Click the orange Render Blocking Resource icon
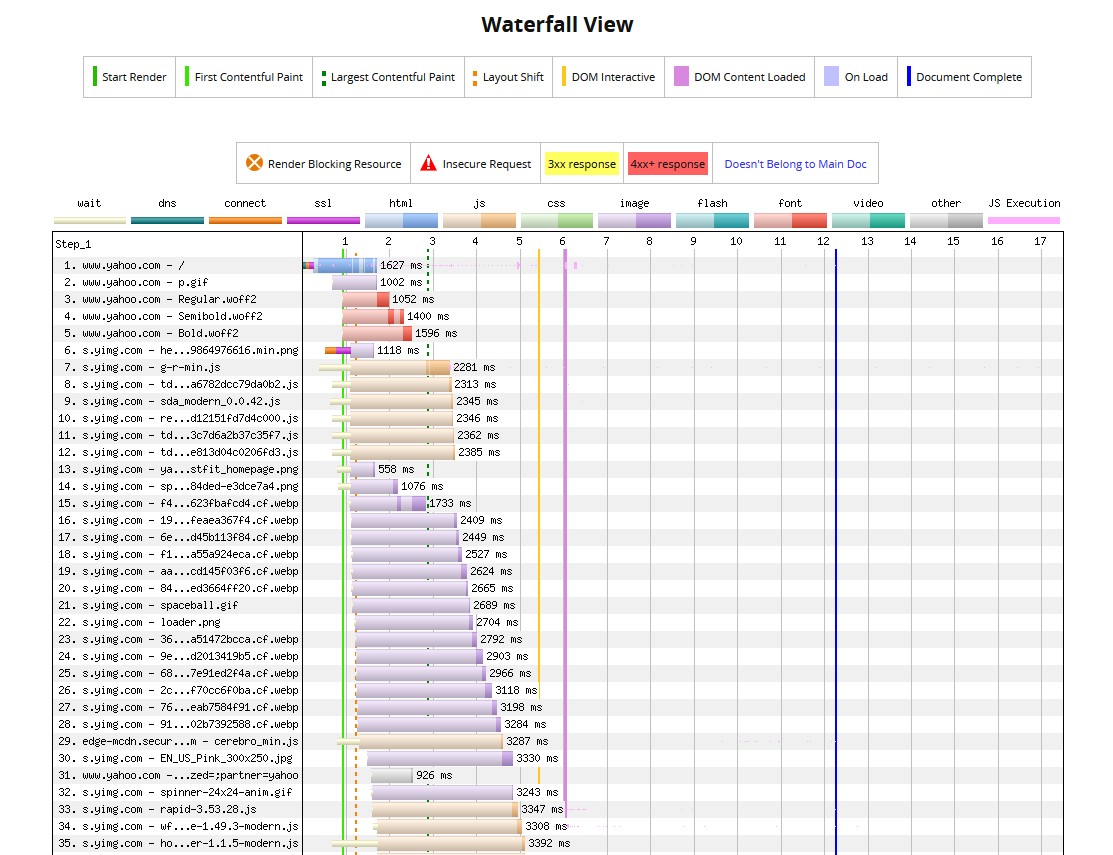The height and width of the screenshot is (855, 1113). click(254, 163)
